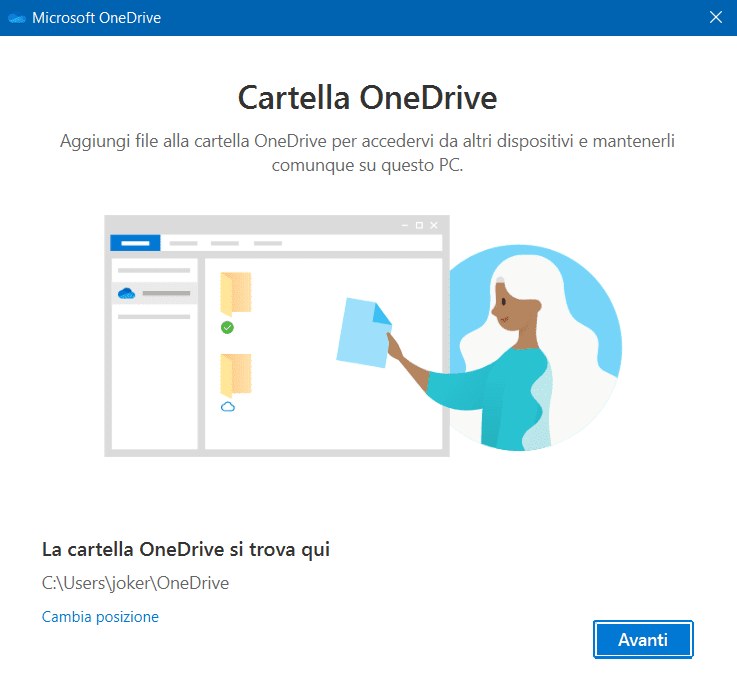Select the folder path C:\Users\joker\OneDrive
The height and width of the screenshot is (693, 737).
(135, 583)
